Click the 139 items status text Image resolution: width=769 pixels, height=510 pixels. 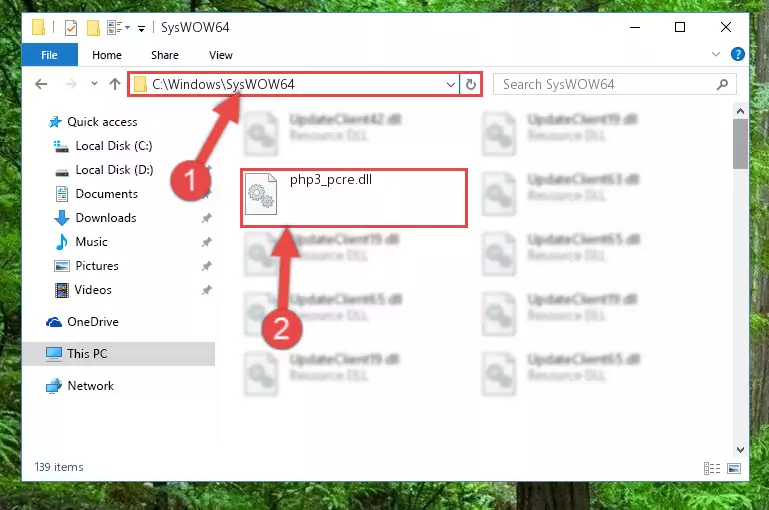[59, 467]
